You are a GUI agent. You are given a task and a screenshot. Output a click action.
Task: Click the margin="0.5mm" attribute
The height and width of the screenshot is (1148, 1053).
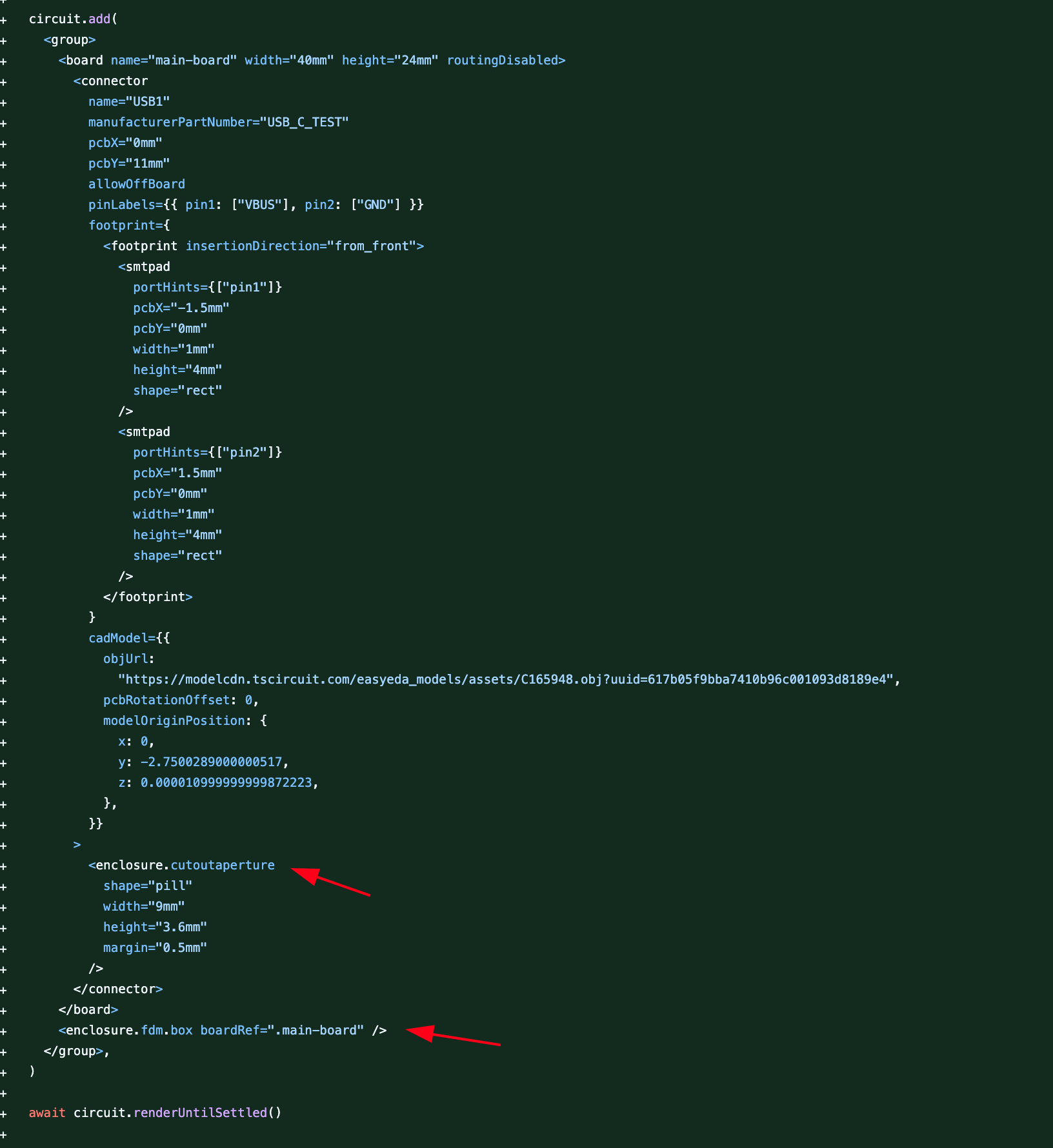tap(155, 947)
